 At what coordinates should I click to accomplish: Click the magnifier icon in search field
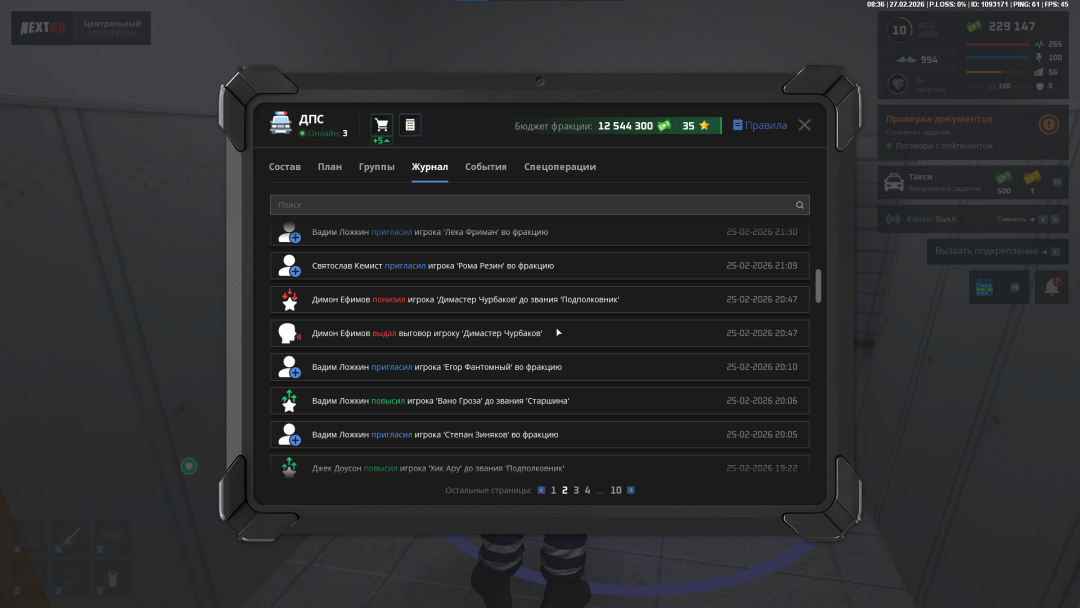[799, 205]
